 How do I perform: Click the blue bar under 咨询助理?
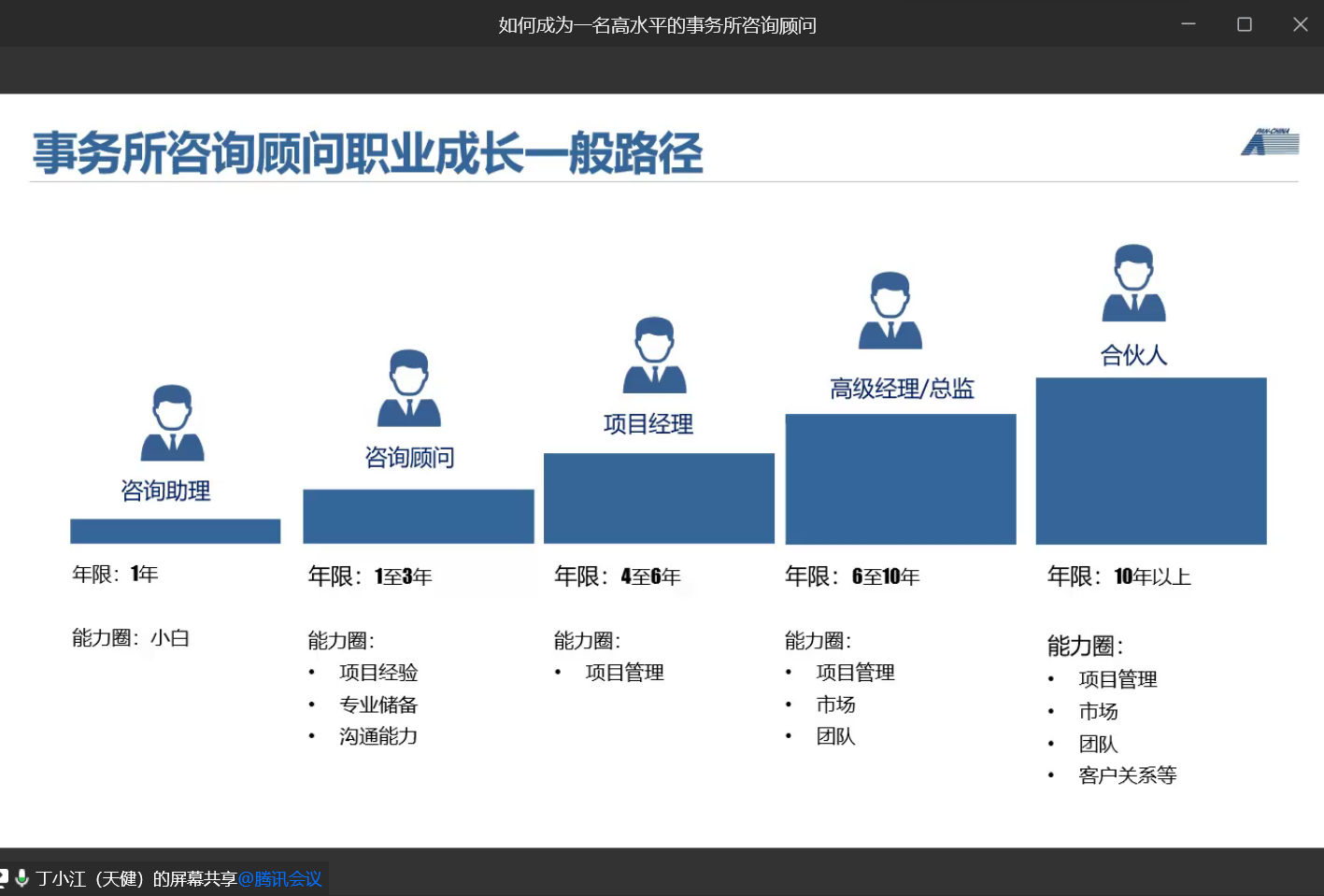tap(175, 531)
